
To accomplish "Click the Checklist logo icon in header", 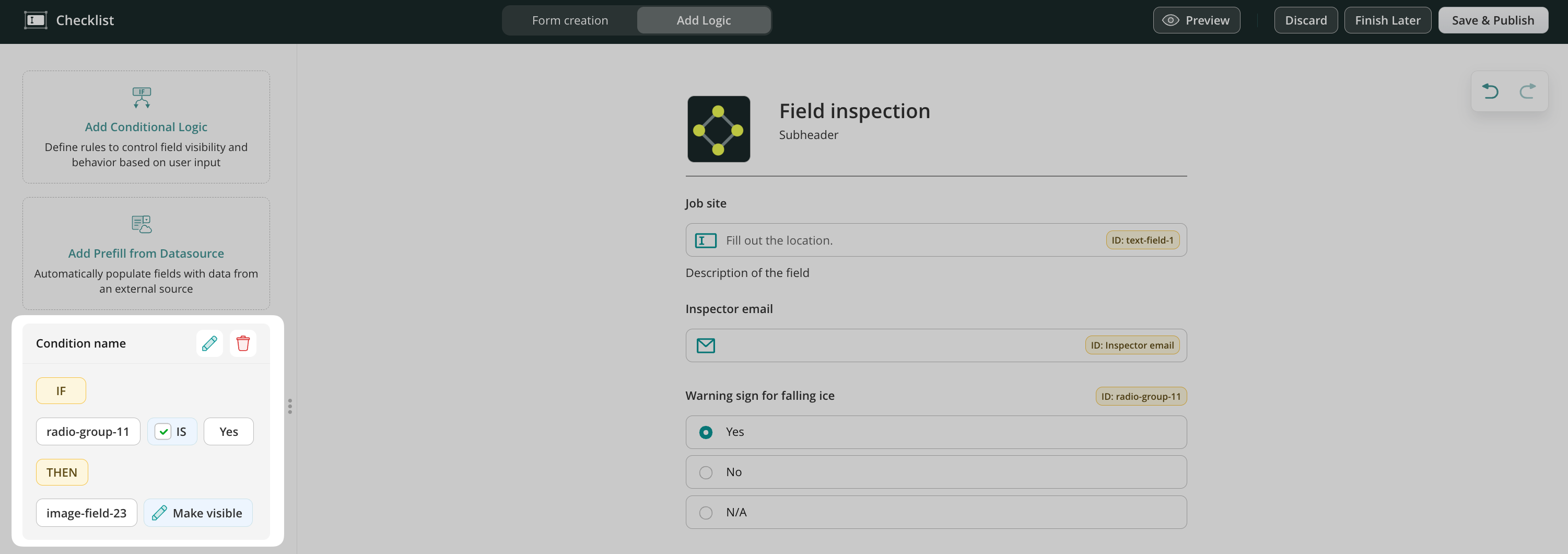I will (x=36, y=20).
